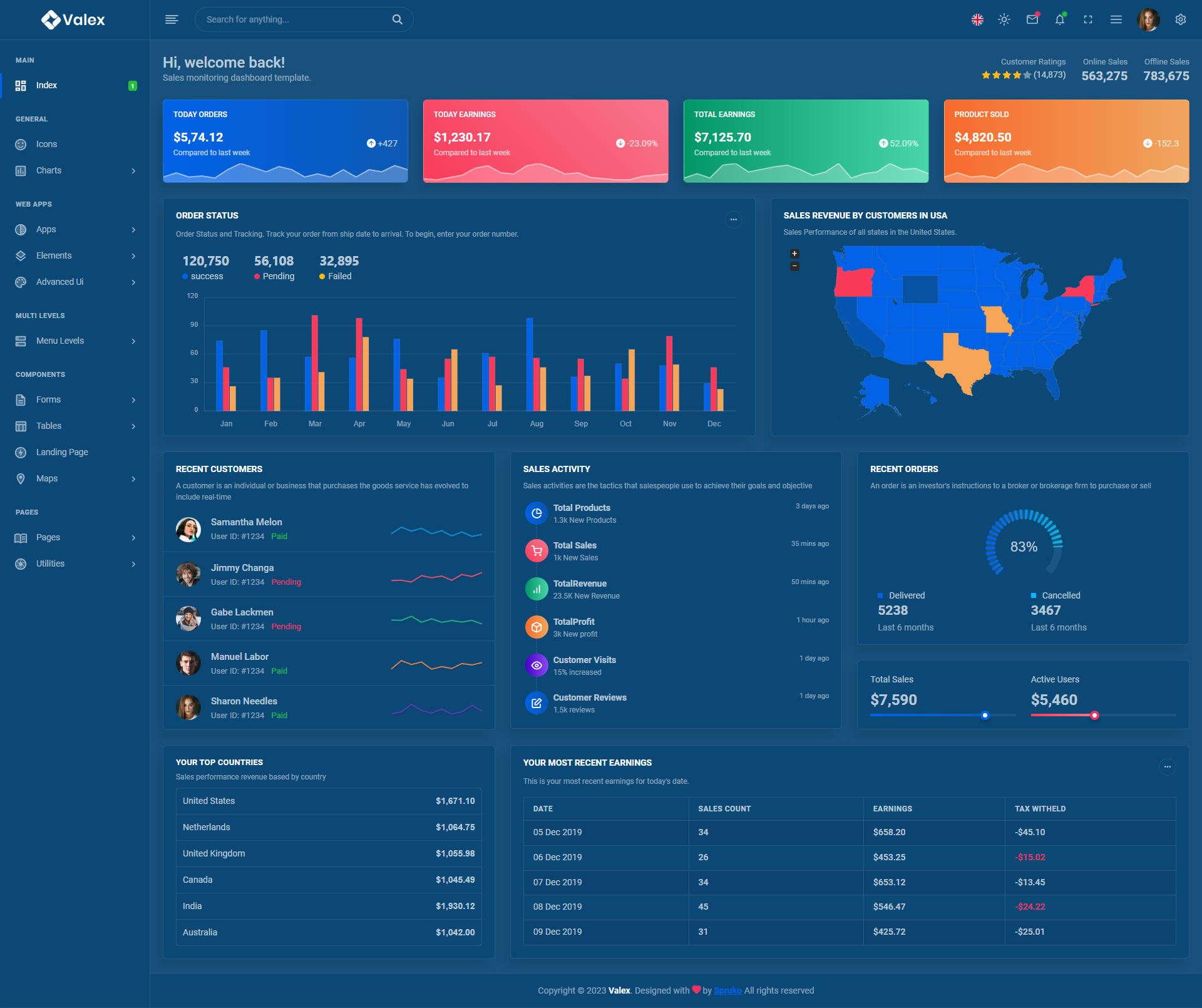Screen dimensions: 1202x1008
Task: Follow the Spruko footer link
Action: [727, 990]
